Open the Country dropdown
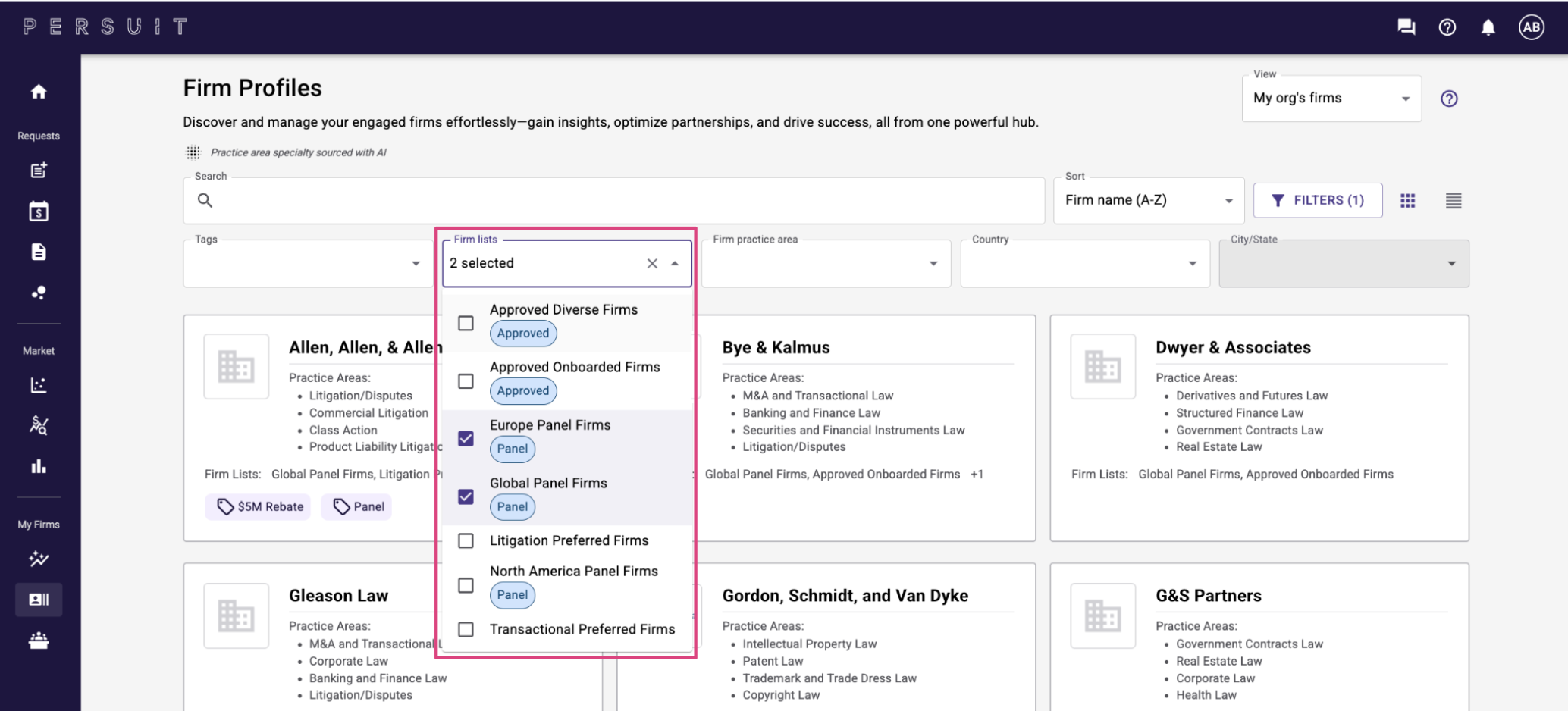 click(x=1085, y=263)
